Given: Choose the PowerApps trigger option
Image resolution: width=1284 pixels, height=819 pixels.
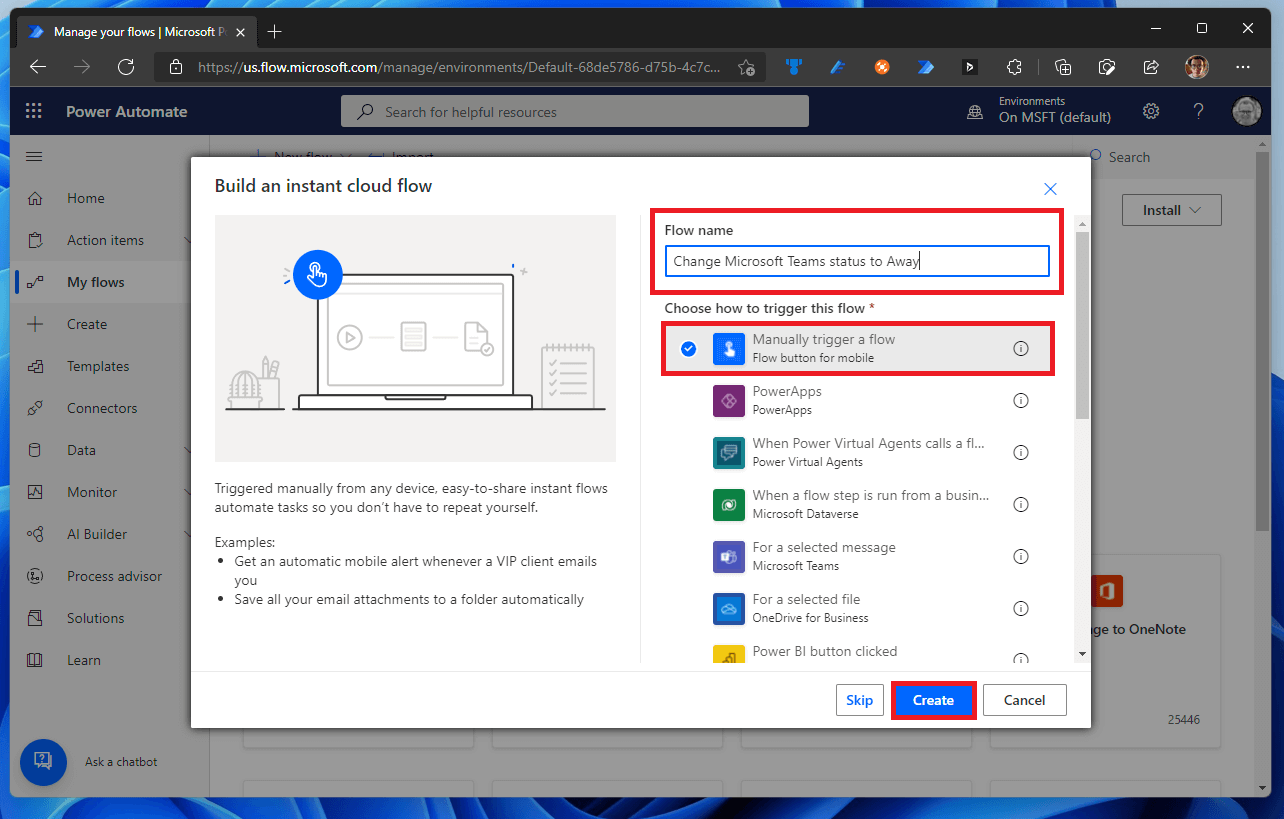Looking at the screenshot, I should pos(859,401).
